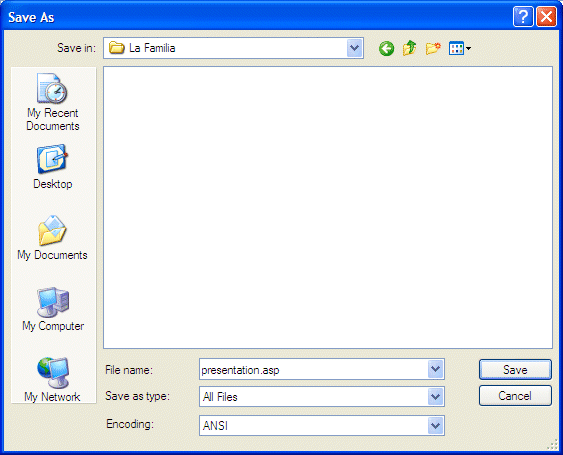Open My Recent Documents shortcut
This screenshot has height=455, width=563.
pyautogui.click(x=53, y=102)
